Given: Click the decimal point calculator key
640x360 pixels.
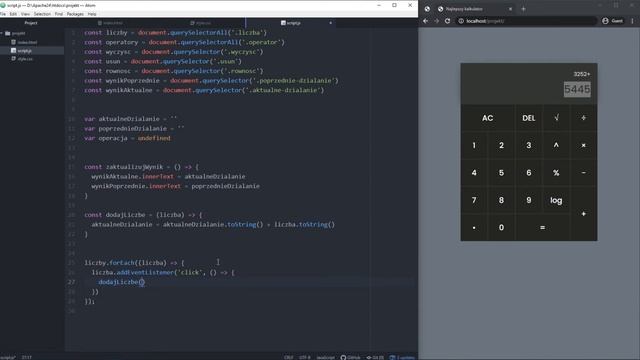Looking at the screenshot, I should click(x=474, y=227).
